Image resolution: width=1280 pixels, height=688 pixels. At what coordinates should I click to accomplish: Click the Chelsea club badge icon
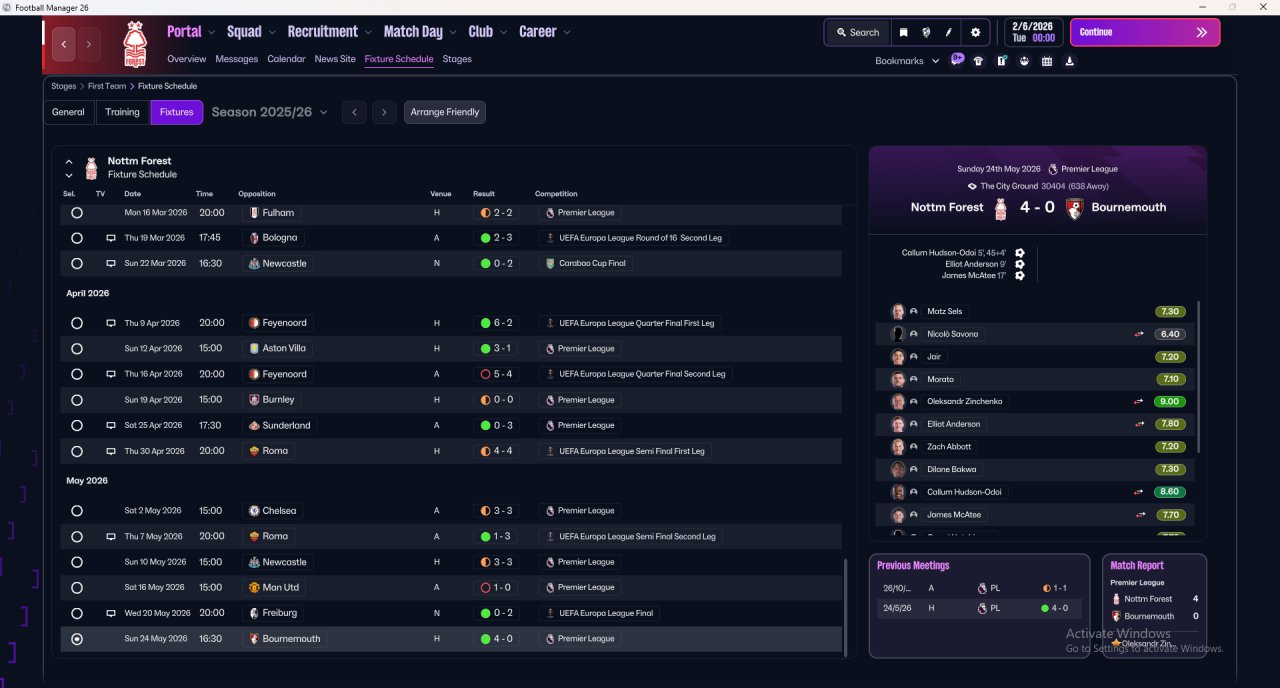pyautogui.click(x=254, y=511)
